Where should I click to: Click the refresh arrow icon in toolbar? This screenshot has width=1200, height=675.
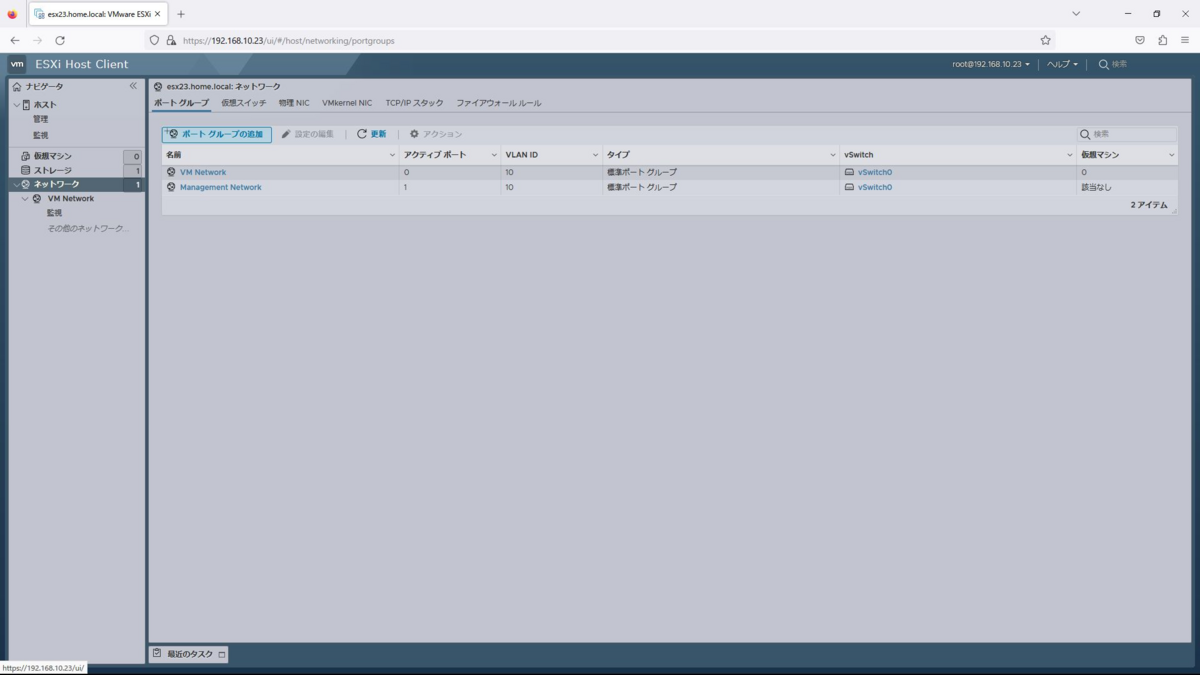362,134
